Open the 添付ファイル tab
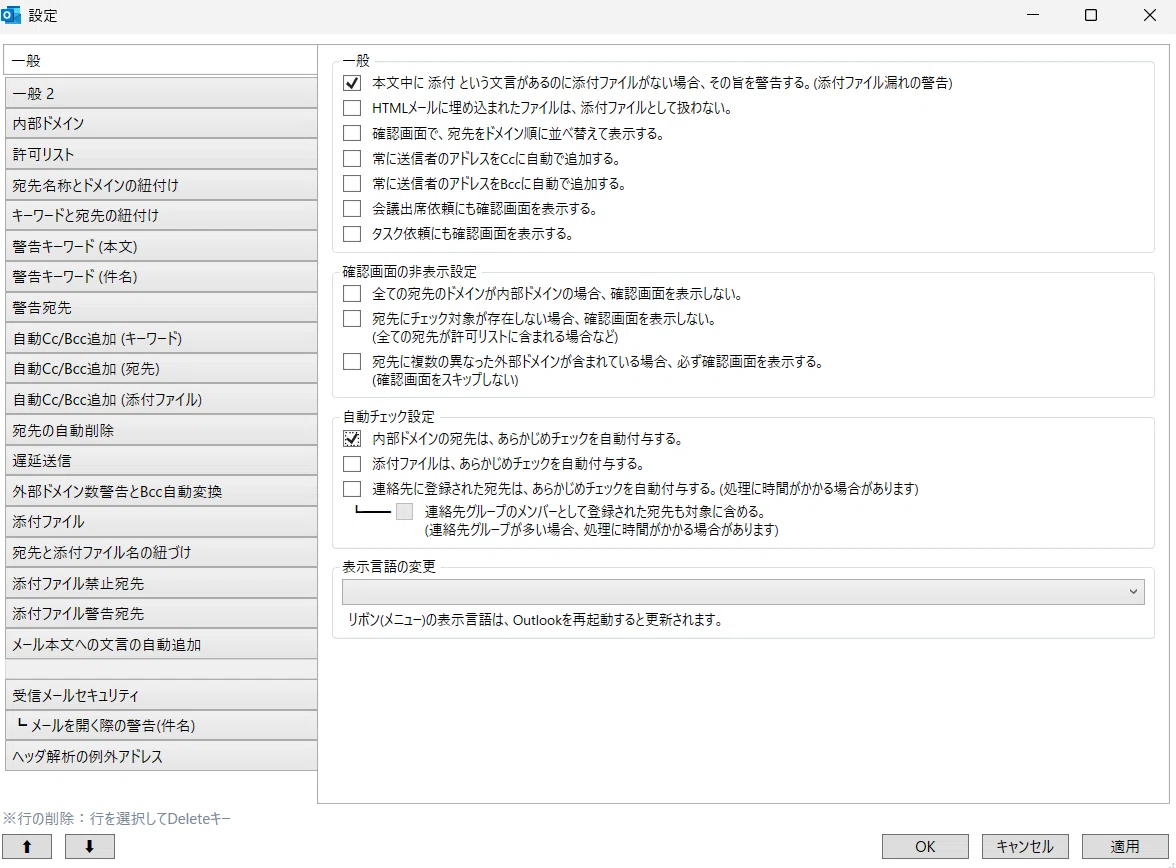 pyautogui.click(x=160, y=522)
